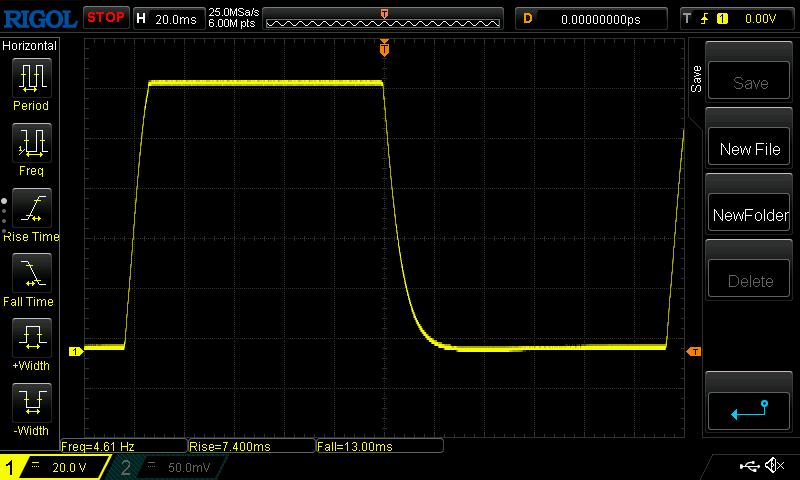Viewport: 800px width, 480px height.
Task: Toggle the muted speaker sound icon
Action: click(774, 465)
